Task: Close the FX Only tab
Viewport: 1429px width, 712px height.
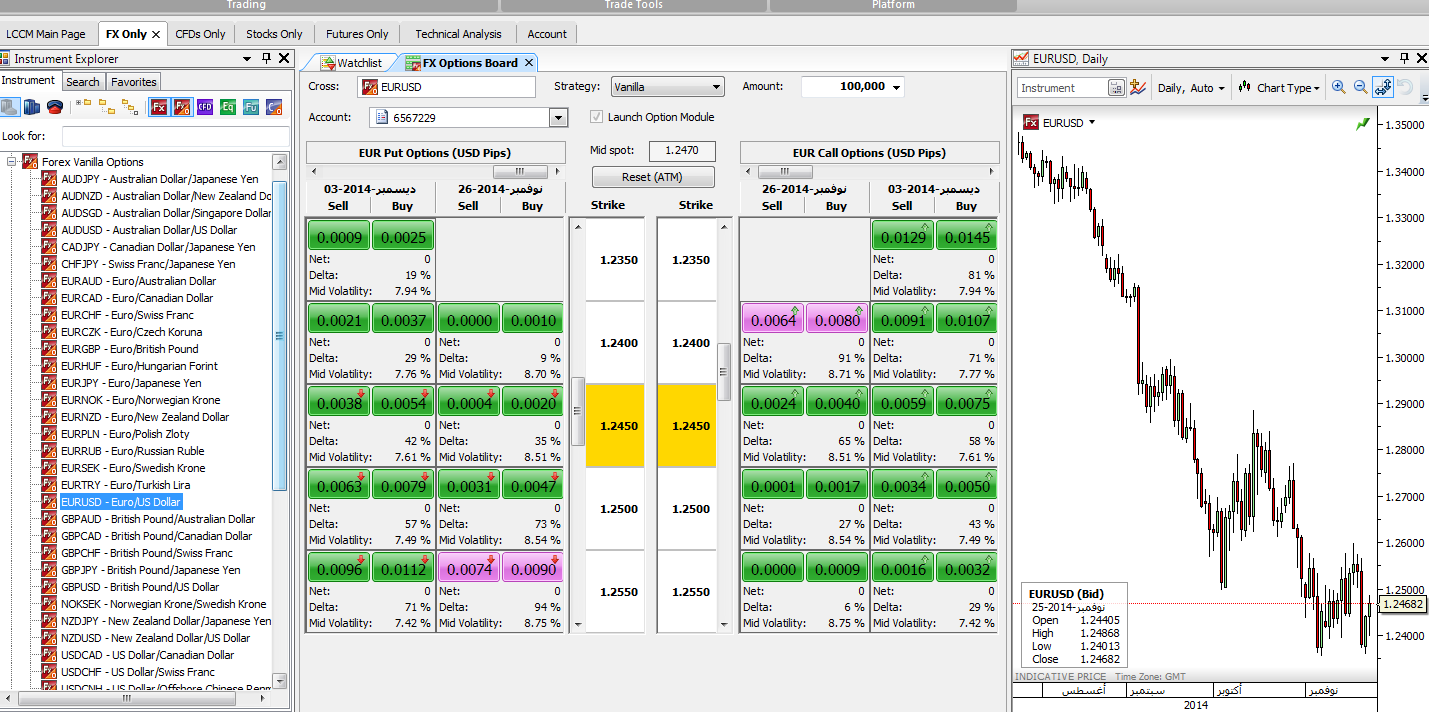Action: click(156, 34)
